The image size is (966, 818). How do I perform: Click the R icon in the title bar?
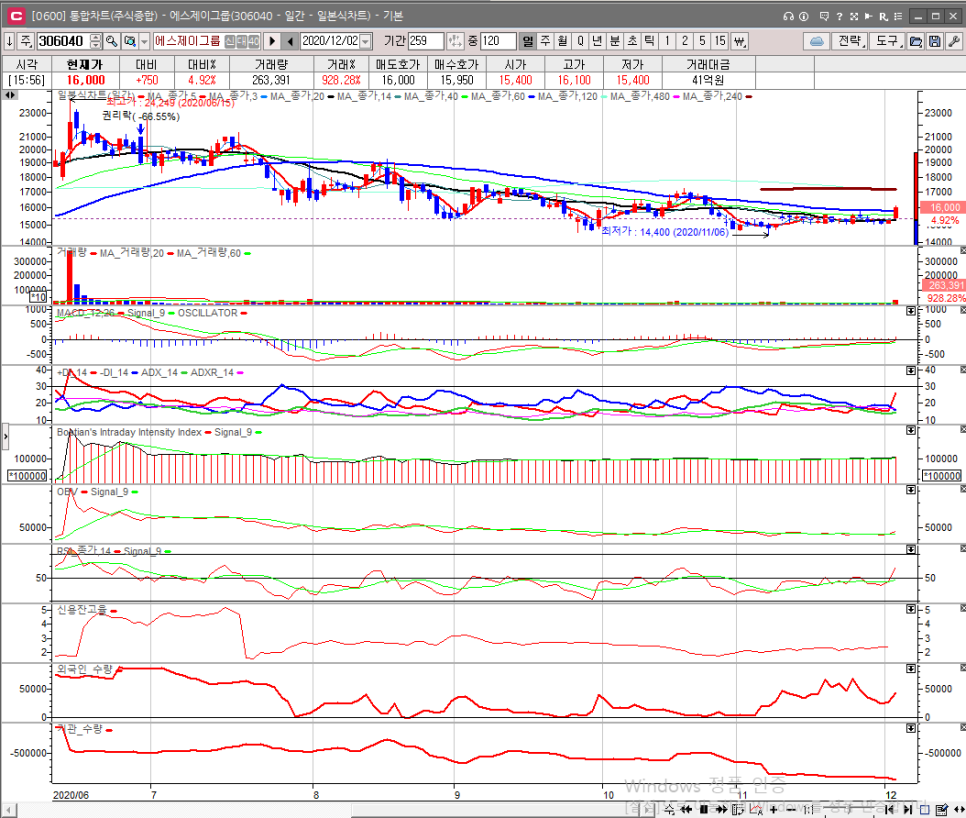[x=883, y=16]
